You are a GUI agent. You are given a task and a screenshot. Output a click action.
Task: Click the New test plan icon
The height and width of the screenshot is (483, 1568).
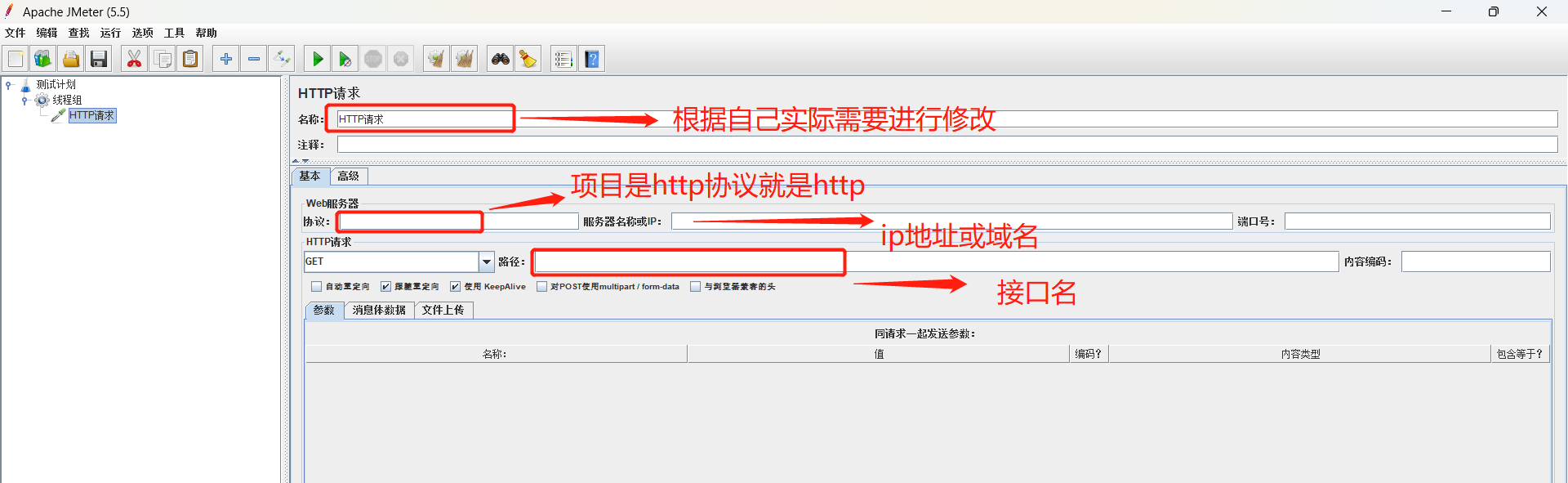tap(15, 59)
